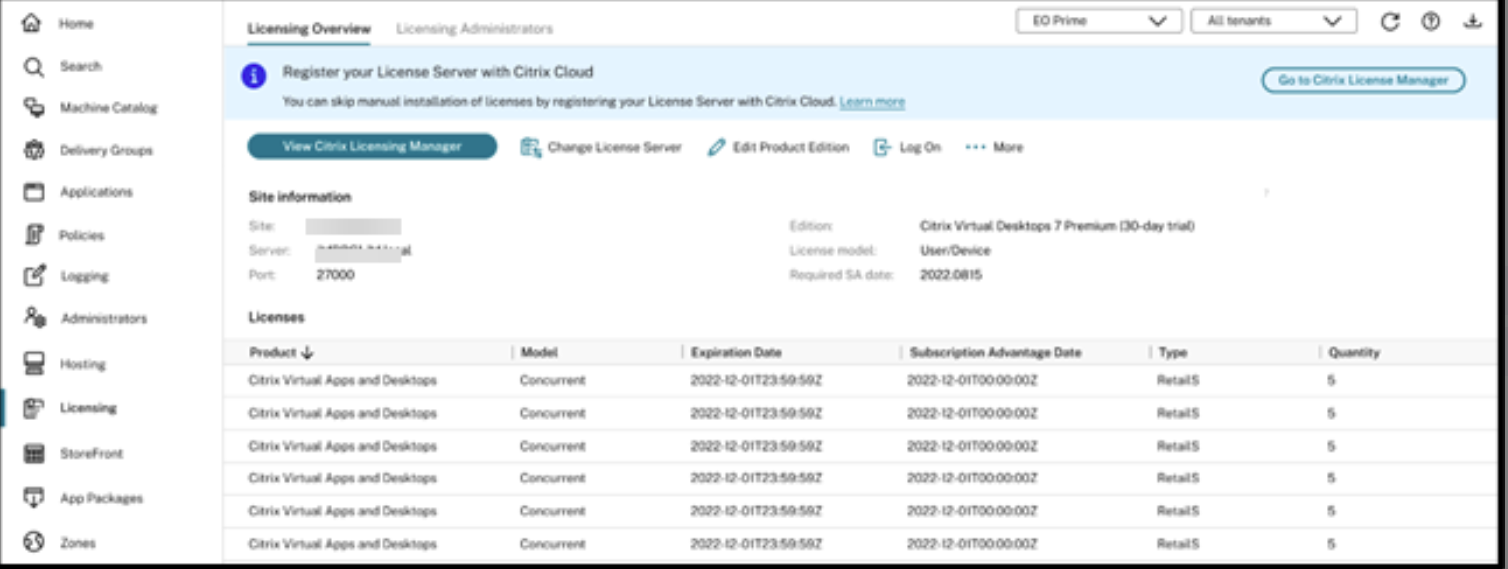Click Logging label in sidebar
Viewport: 1508px width, 569px height.
tap(85, 276)
